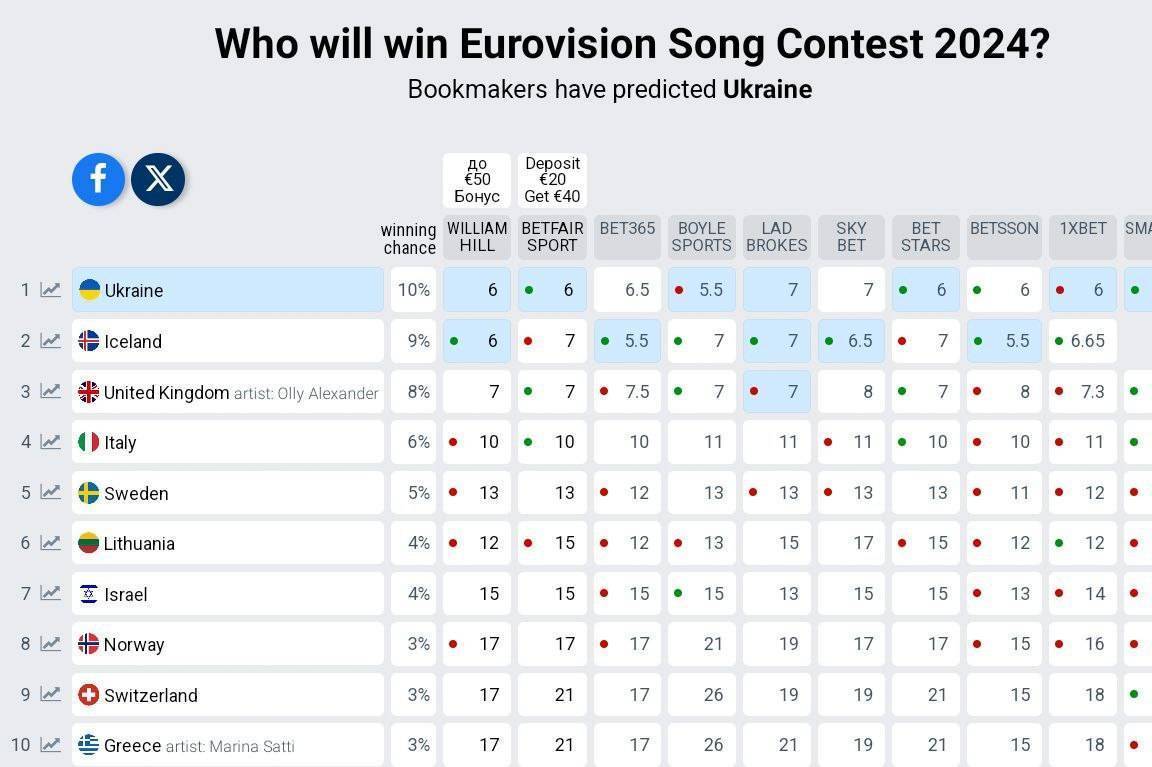Open the trend chart icon for Ukraine
The width and height of the screenshot is (1152, 767).
click(x=50, y=289)
